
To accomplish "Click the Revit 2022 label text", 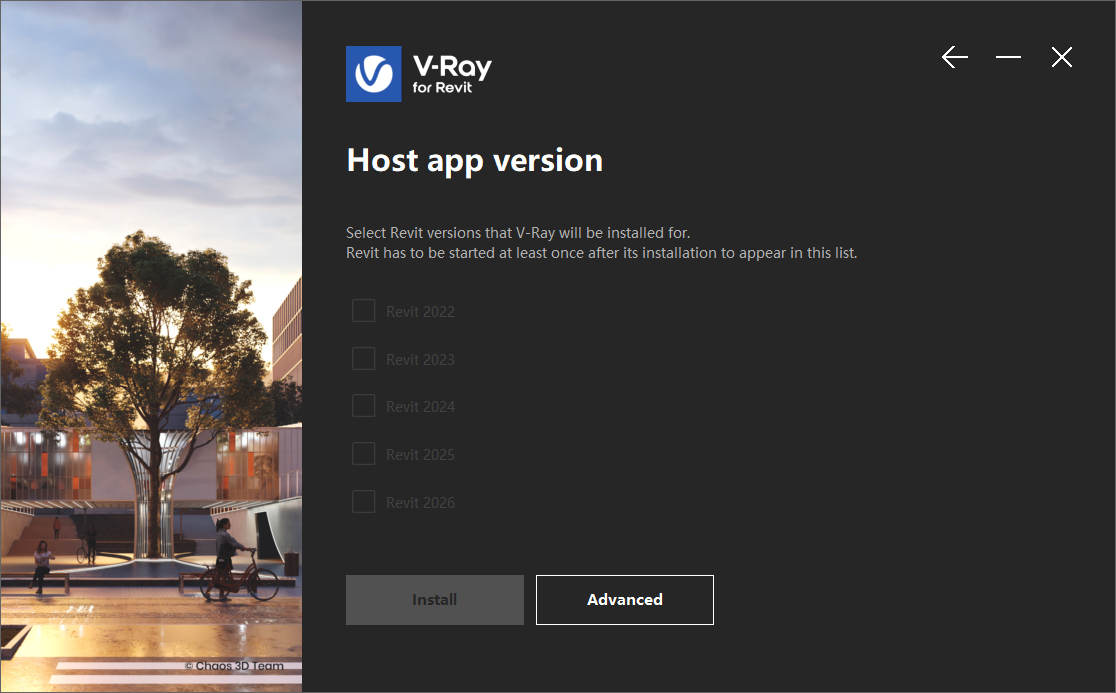I will click(420, 311).
